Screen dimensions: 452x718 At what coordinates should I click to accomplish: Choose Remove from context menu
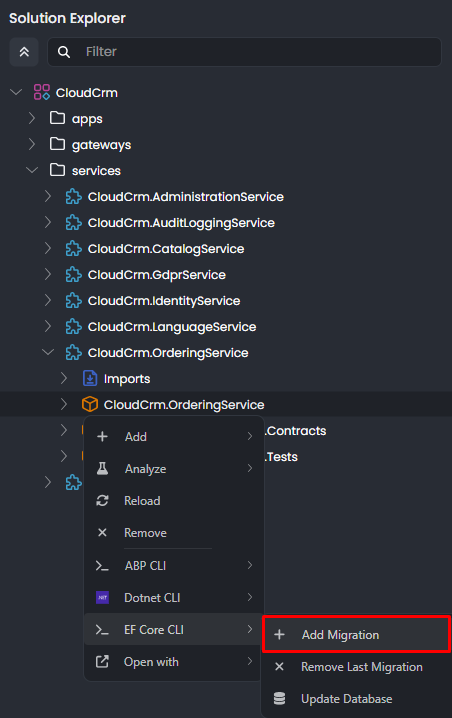point(174,533)
